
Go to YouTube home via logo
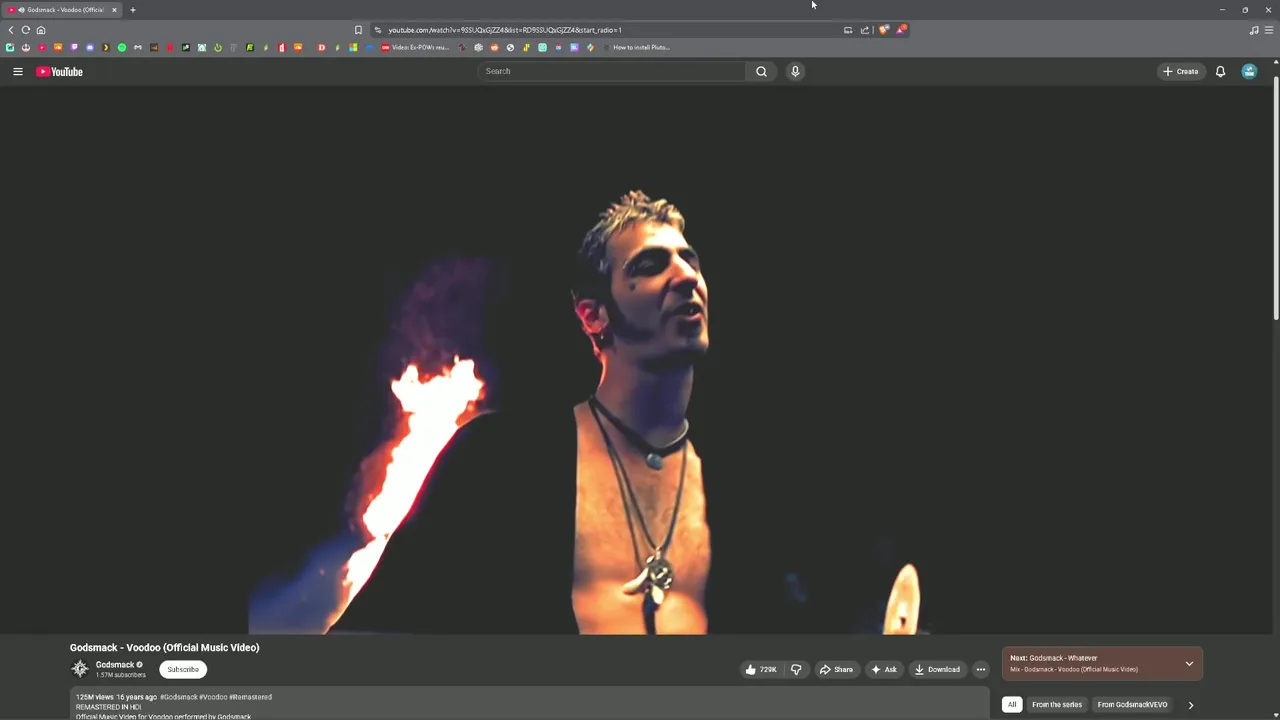pos(60,71)
